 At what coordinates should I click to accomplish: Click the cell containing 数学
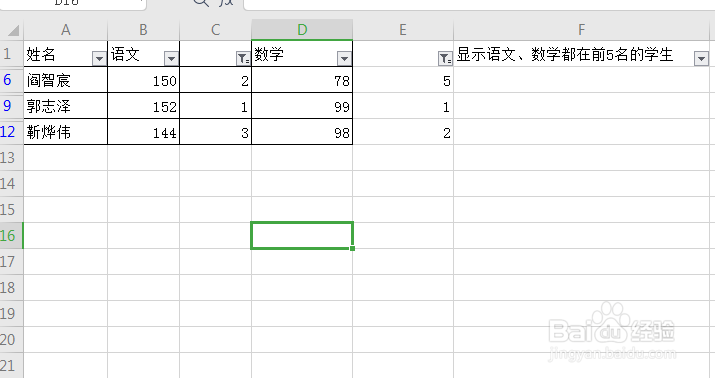click(302, 54)
